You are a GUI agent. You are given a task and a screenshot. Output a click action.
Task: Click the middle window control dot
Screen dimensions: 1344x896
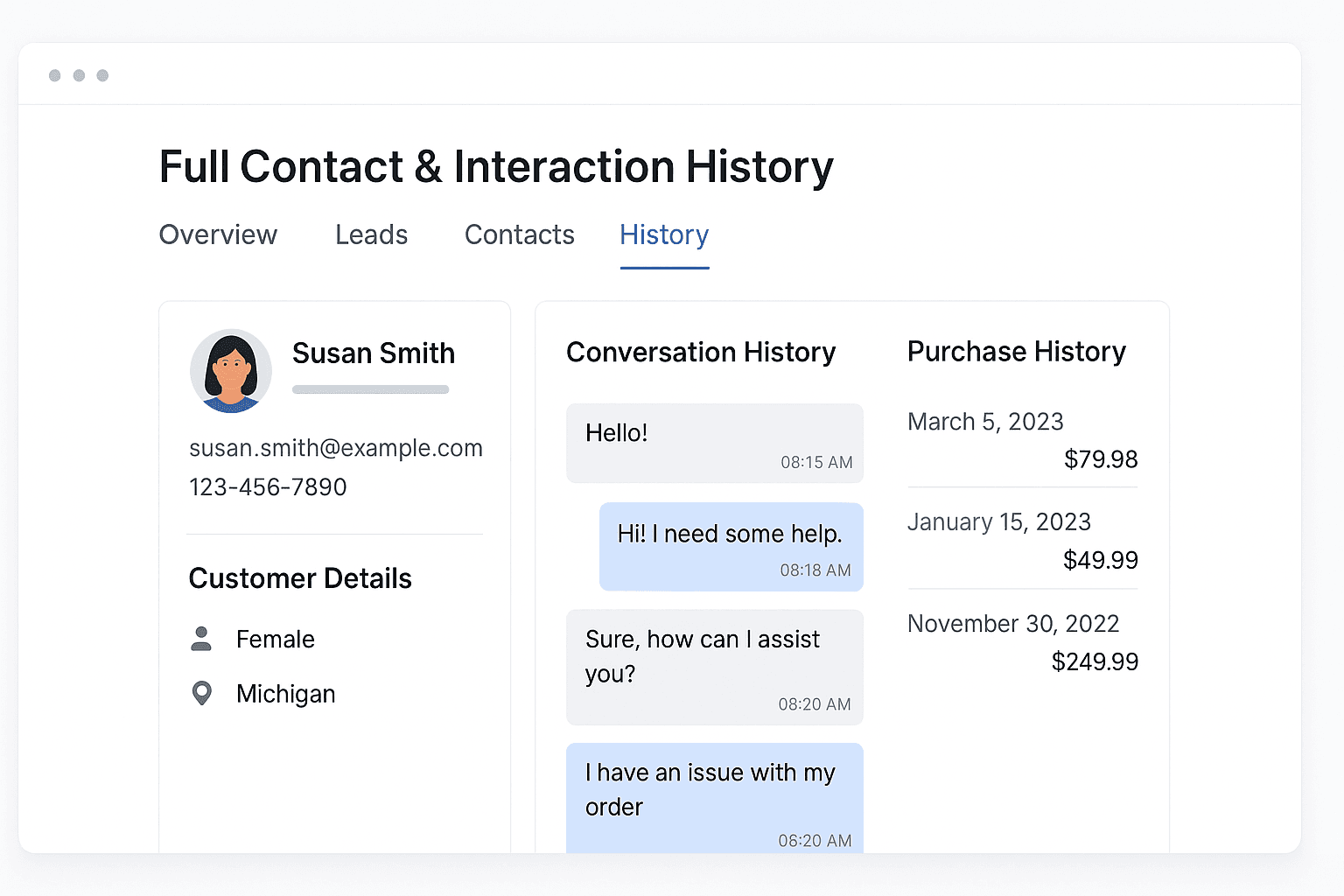[x=79, y=74]
